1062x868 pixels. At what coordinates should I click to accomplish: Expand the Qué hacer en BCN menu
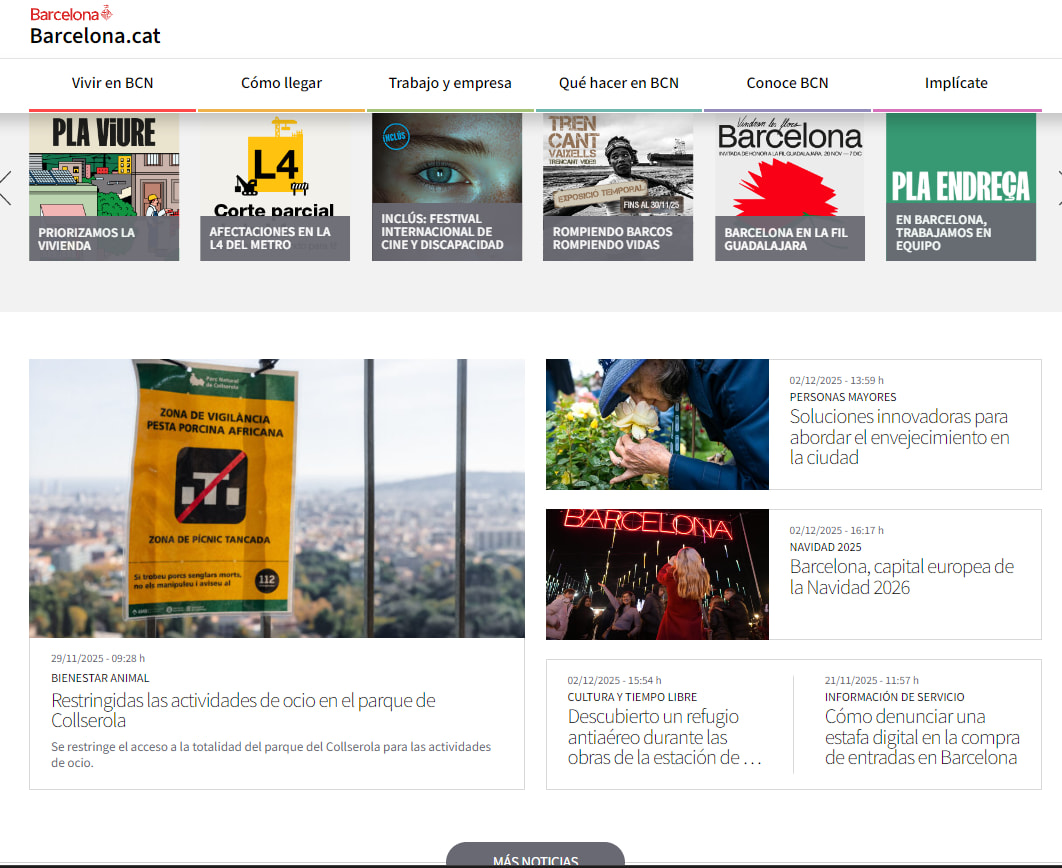point(619,83)
